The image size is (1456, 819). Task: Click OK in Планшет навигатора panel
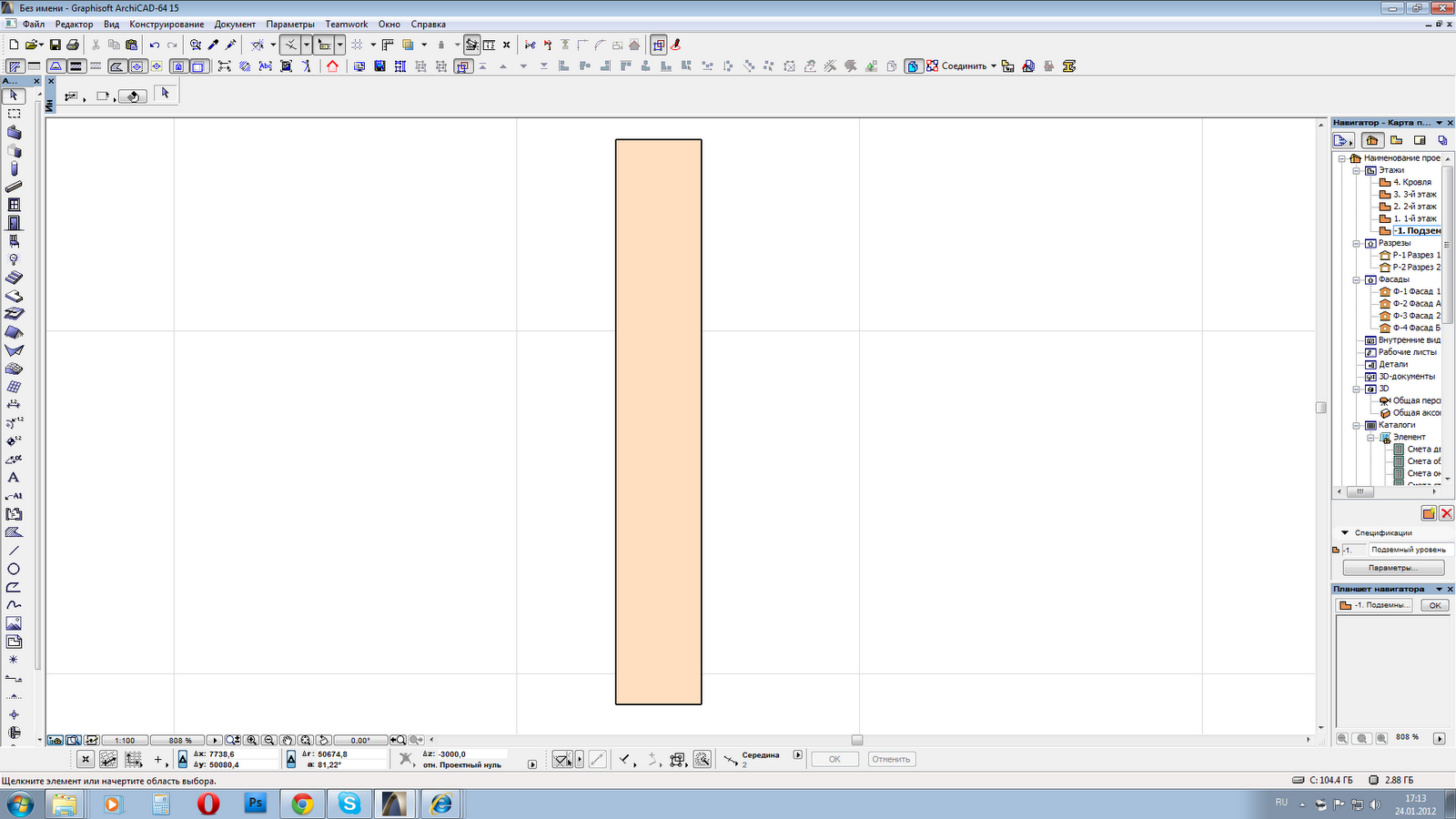[x=1435, y=605]
